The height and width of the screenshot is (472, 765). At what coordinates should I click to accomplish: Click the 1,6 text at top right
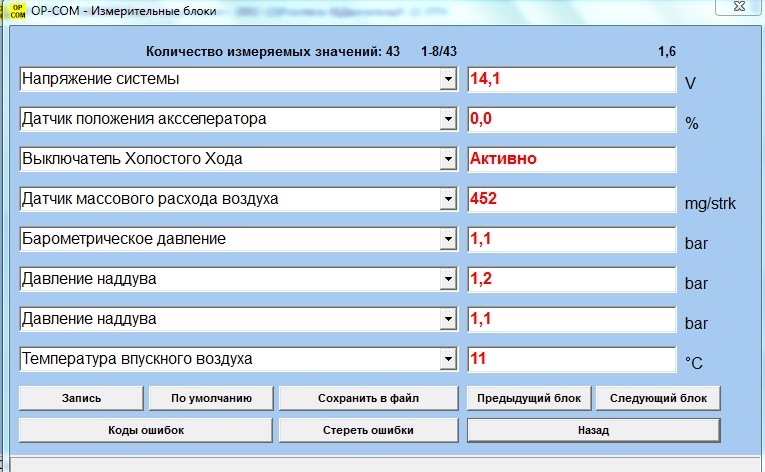[x=666, y=51]
